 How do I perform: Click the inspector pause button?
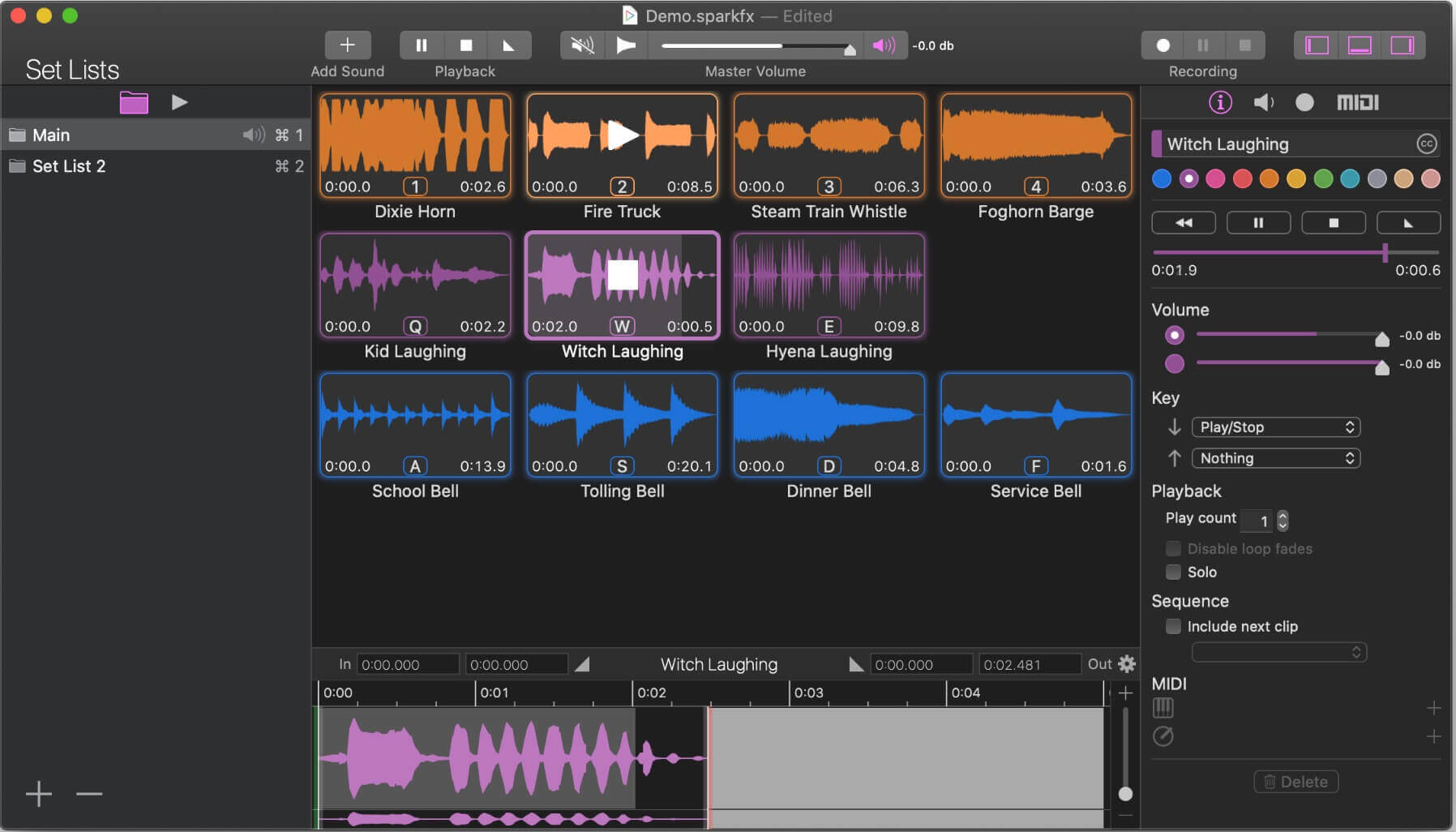(x=1258, y=222)
